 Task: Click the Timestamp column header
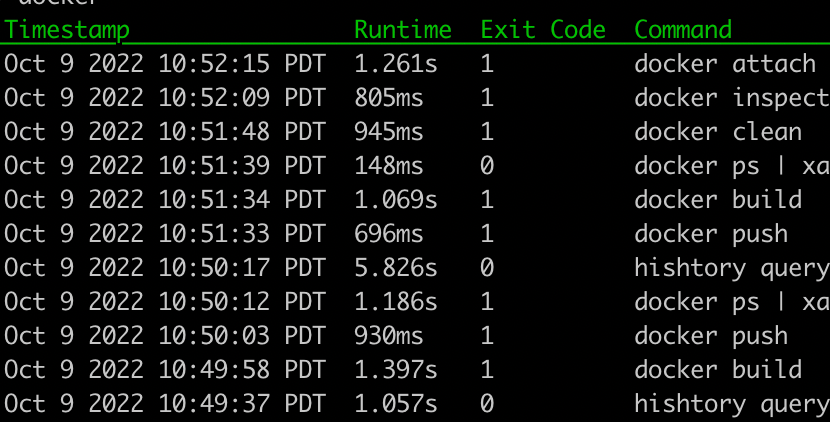[67, 30]
